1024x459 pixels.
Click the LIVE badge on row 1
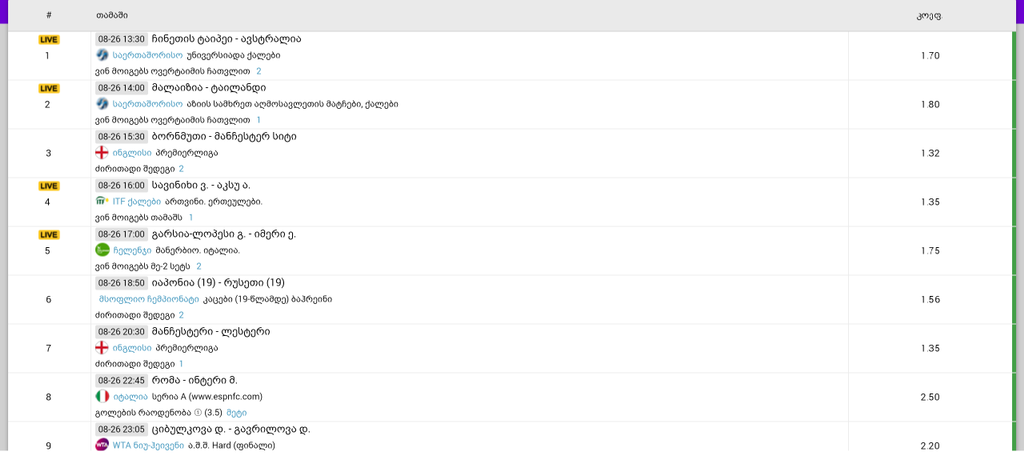coord(48,40)
